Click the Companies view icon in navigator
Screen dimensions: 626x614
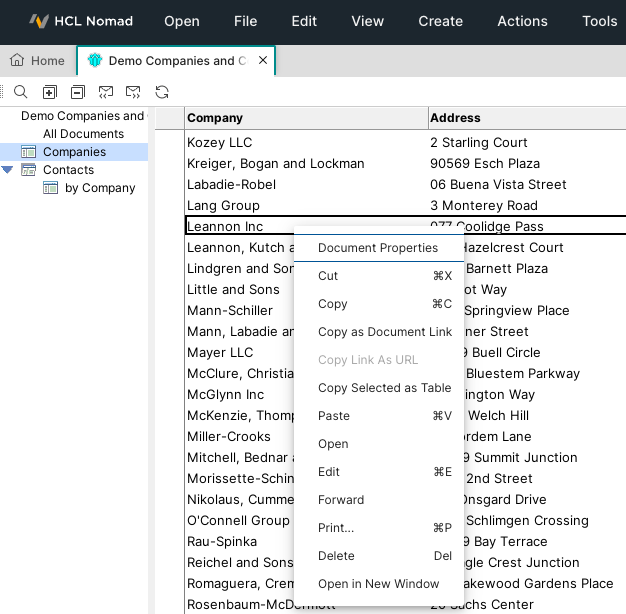pyautogui.click(x=28, y=152)
